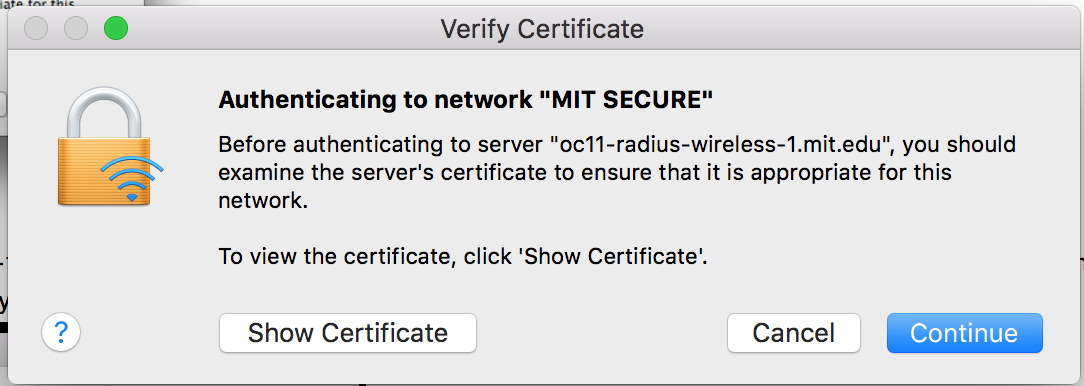Click the "MIT SECURE" network name text

pyautogui.click(x=625, y=101)
